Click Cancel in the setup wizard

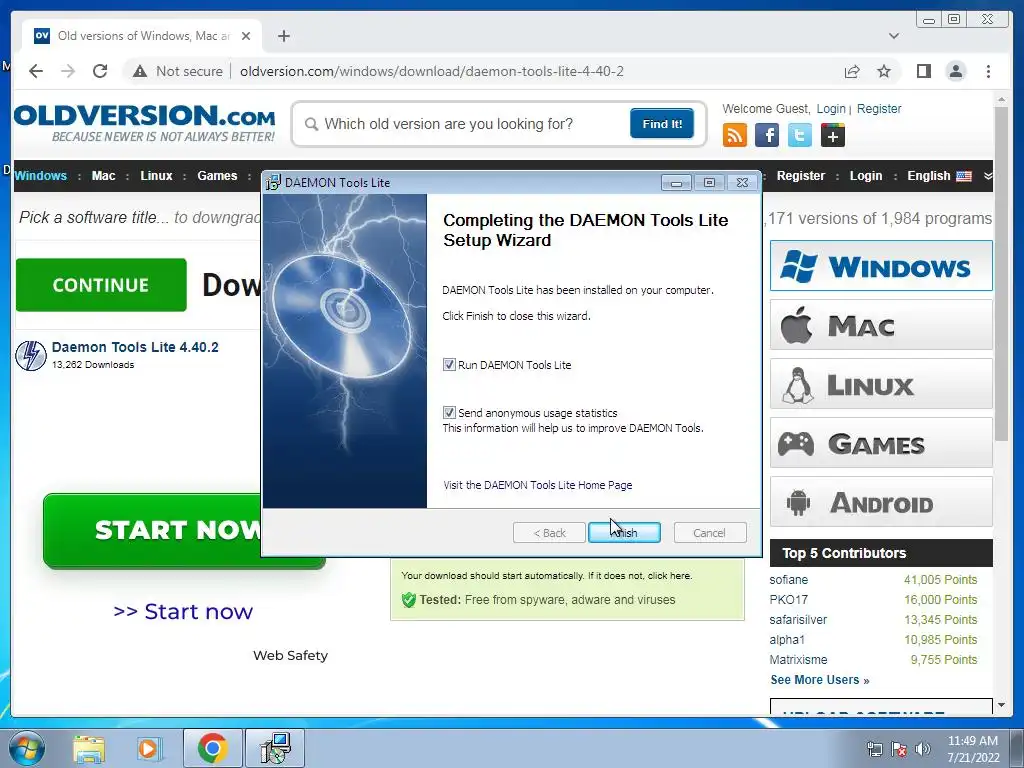point(710,533)
